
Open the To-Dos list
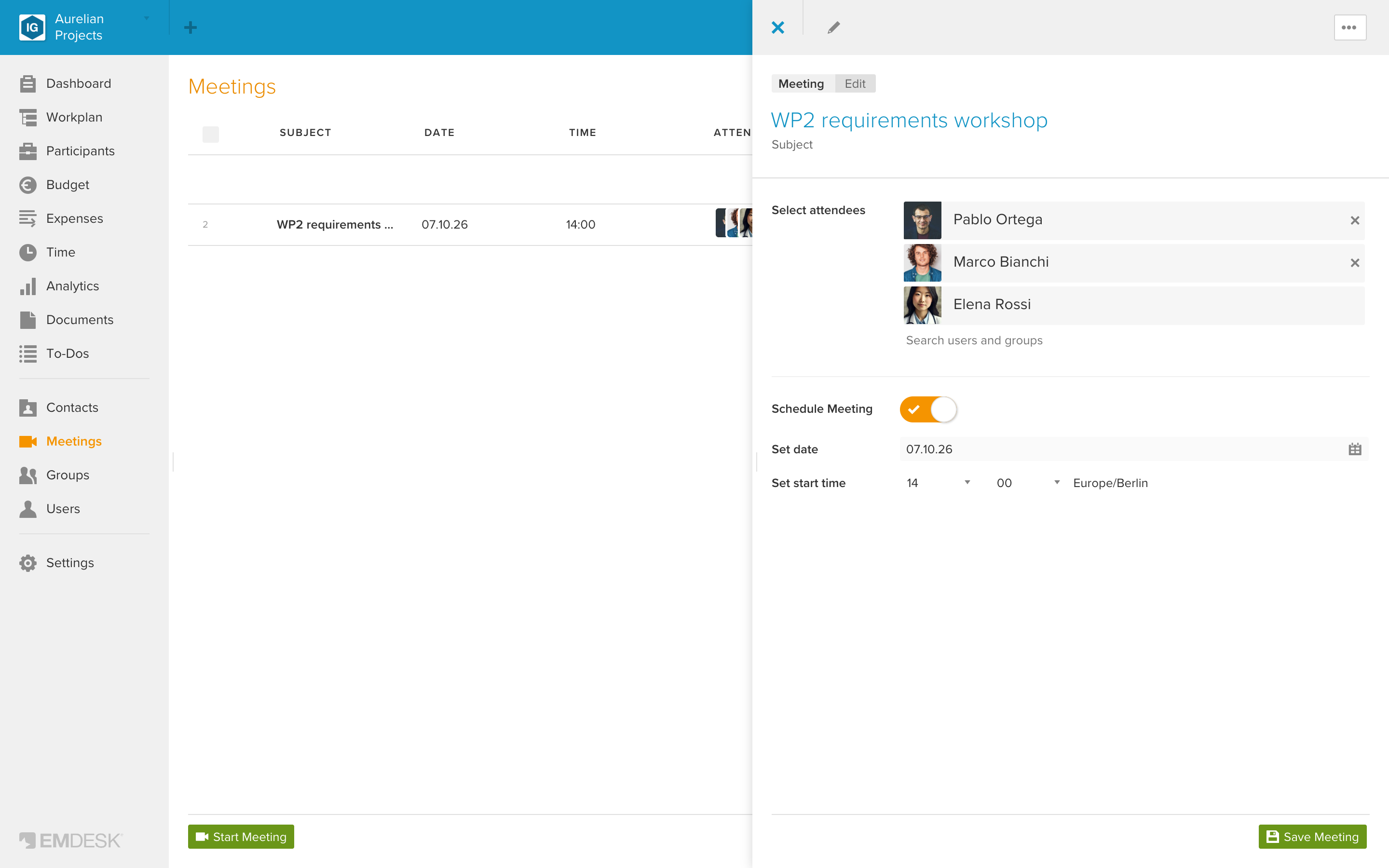click(54, 353)
